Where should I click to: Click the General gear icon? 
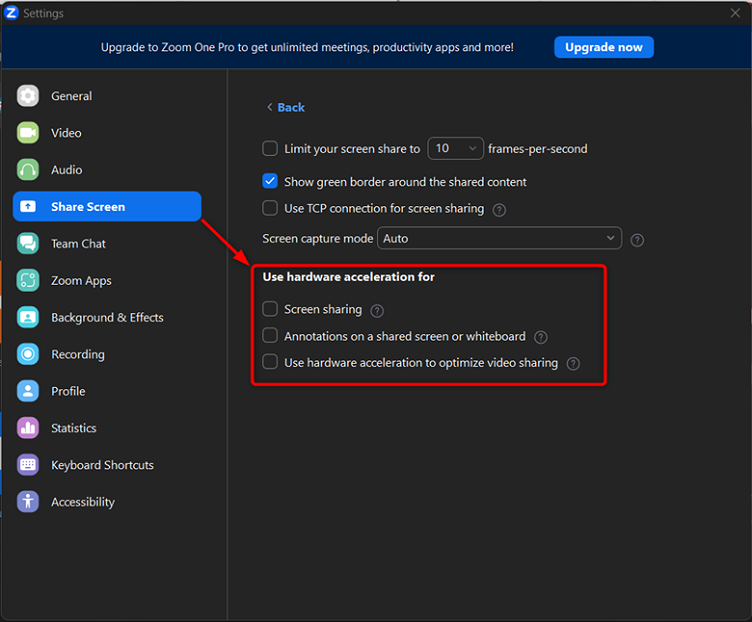(x=28, y=96)
